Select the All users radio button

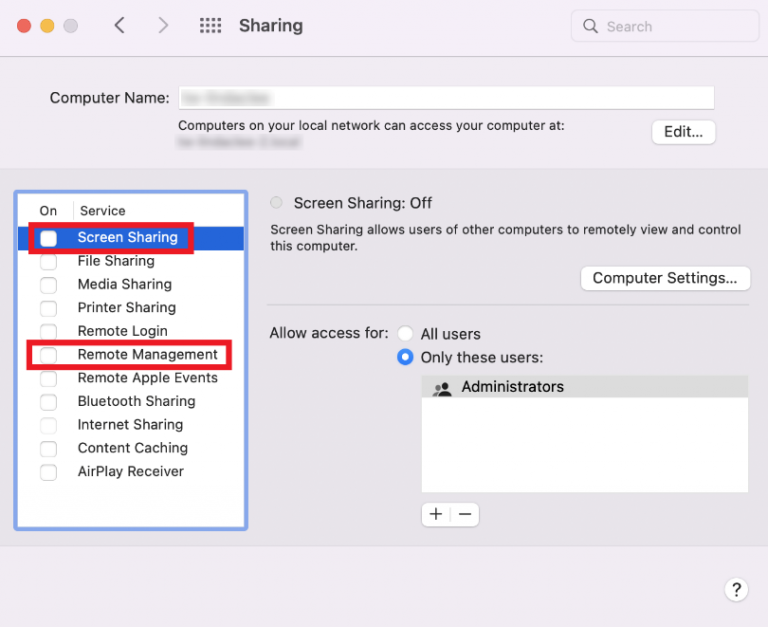pos(406,334)
